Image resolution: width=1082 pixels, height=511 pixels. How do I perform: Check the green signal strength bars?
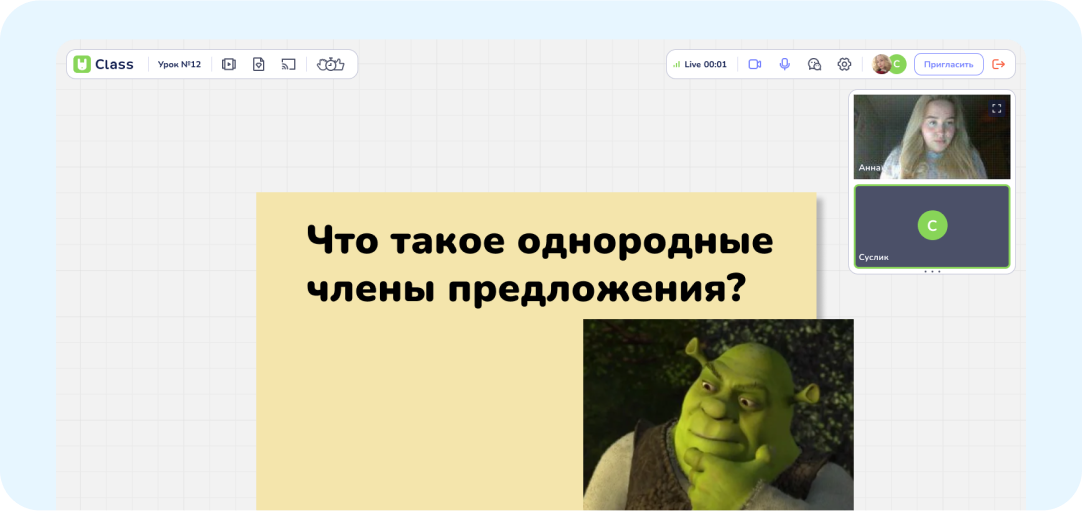pos(676,64)
